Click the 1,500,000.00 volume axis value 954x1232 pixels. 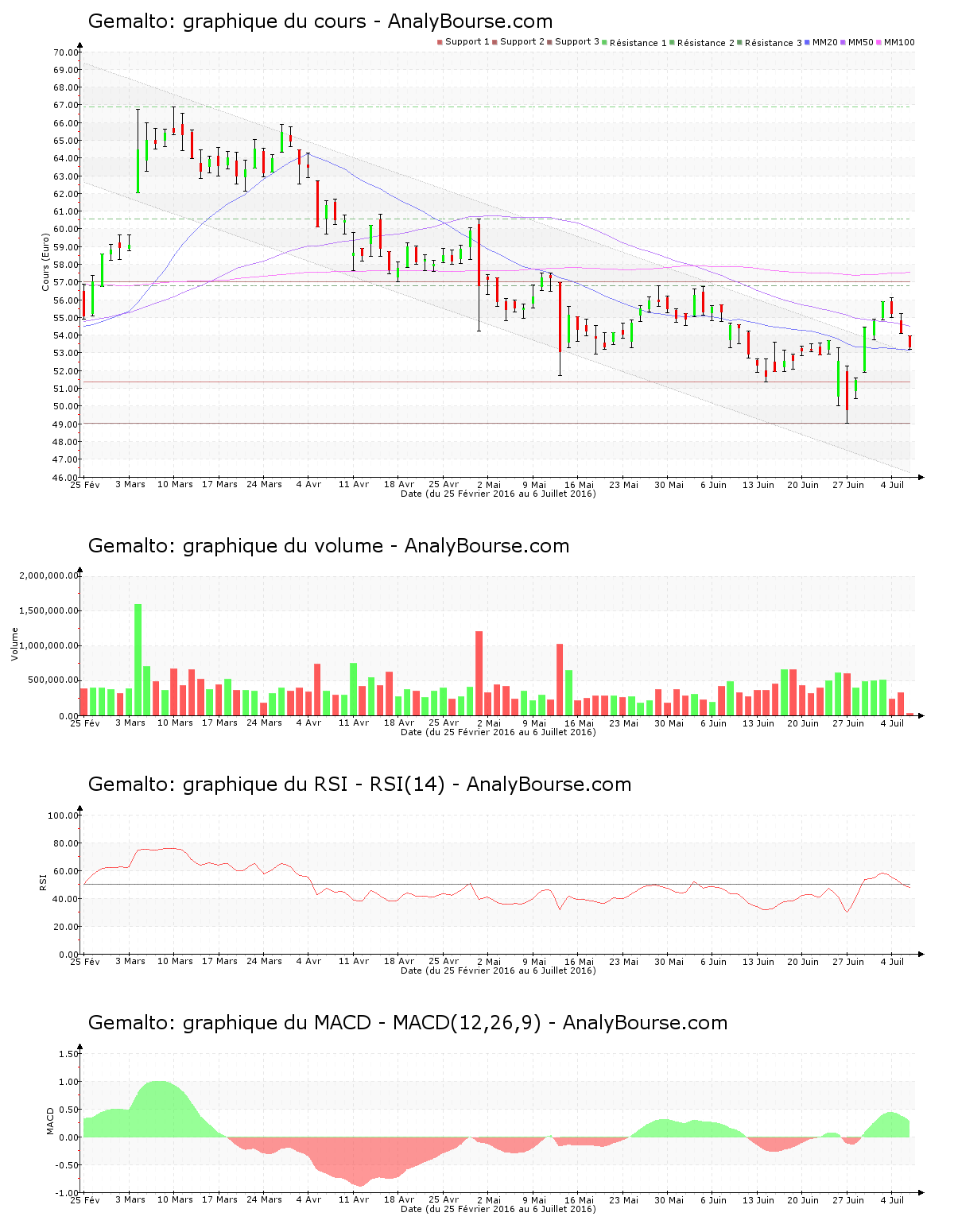click(49, 610)
